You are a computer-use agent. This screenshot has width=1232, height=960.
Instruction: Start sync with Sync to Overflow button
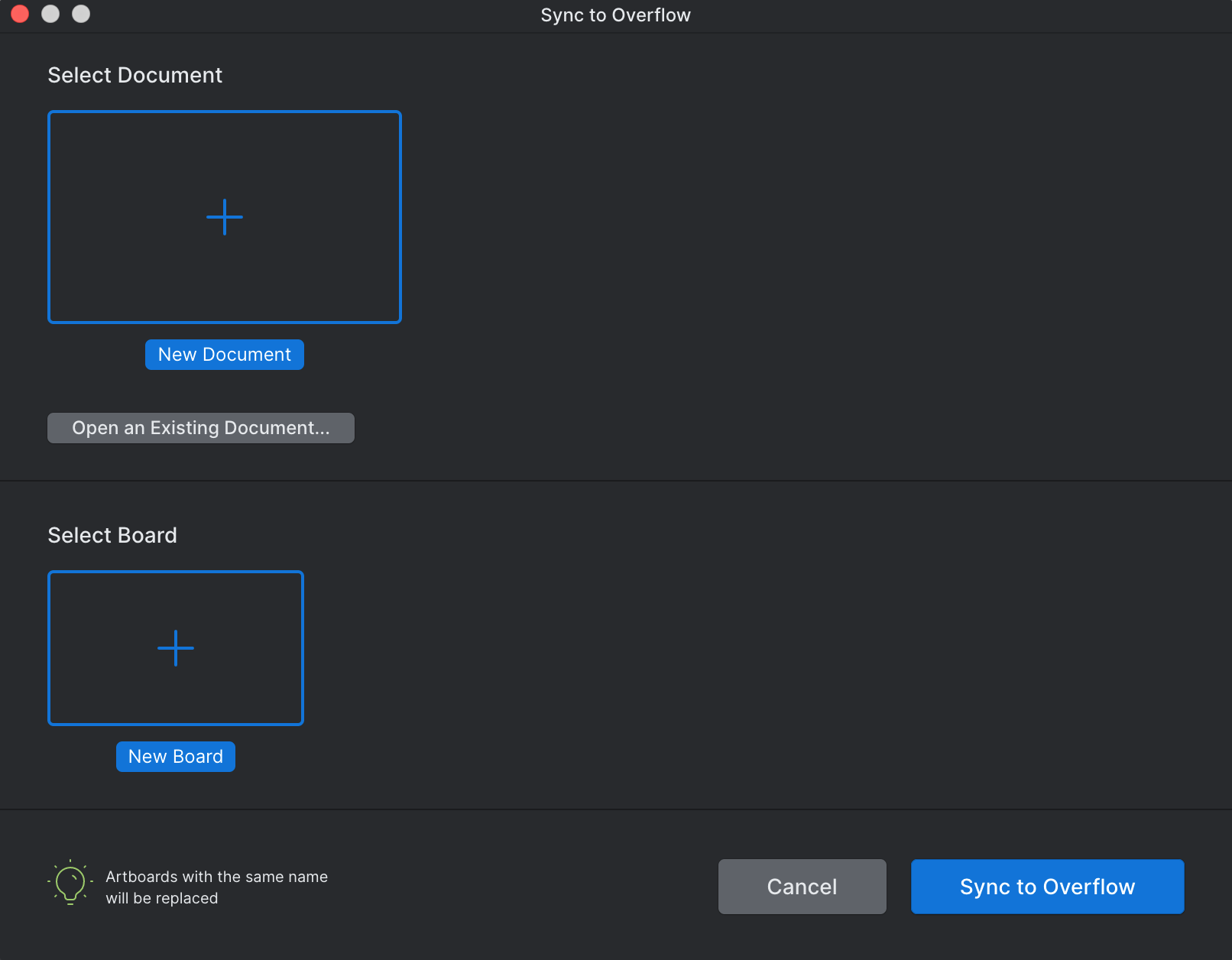tap(1048, 887)
